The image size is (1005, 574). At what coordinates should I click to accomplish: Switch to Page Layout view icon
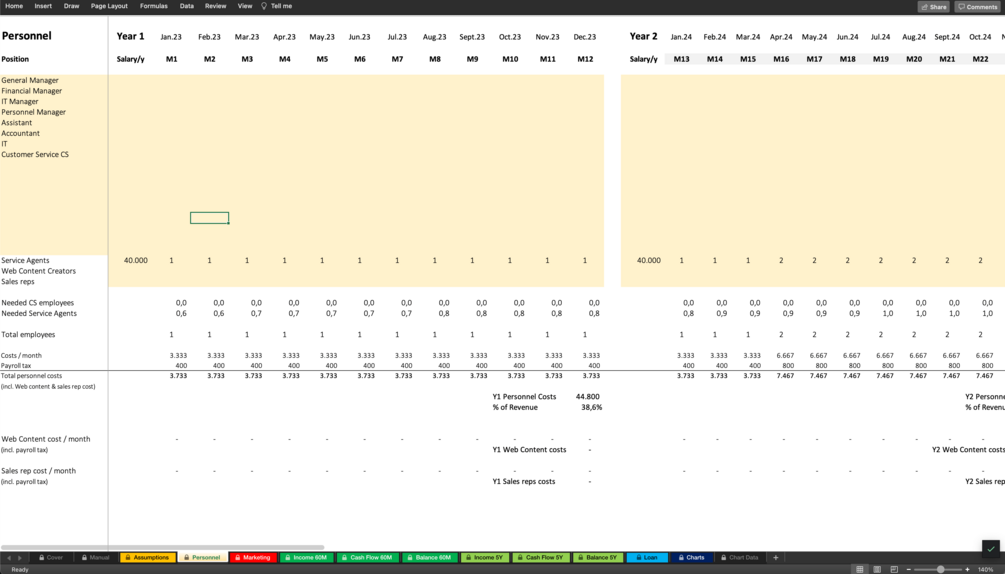pos(877,569)
